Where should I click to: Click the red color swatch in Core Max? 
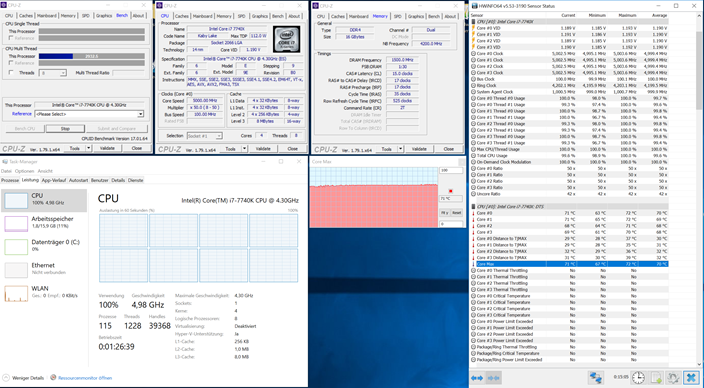(x=450, y=191)
